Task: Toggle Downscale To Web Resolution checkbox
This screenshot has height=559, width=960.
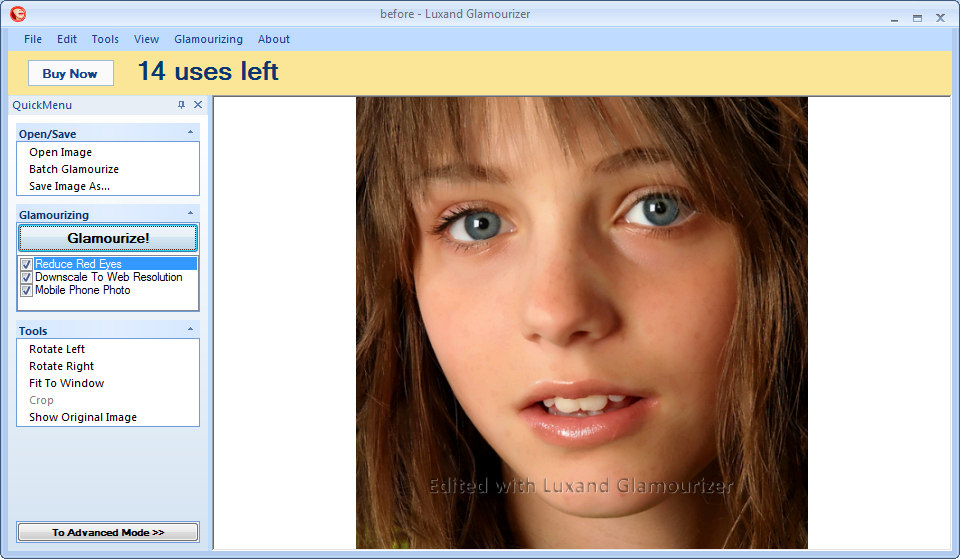Action: [27, 277]
